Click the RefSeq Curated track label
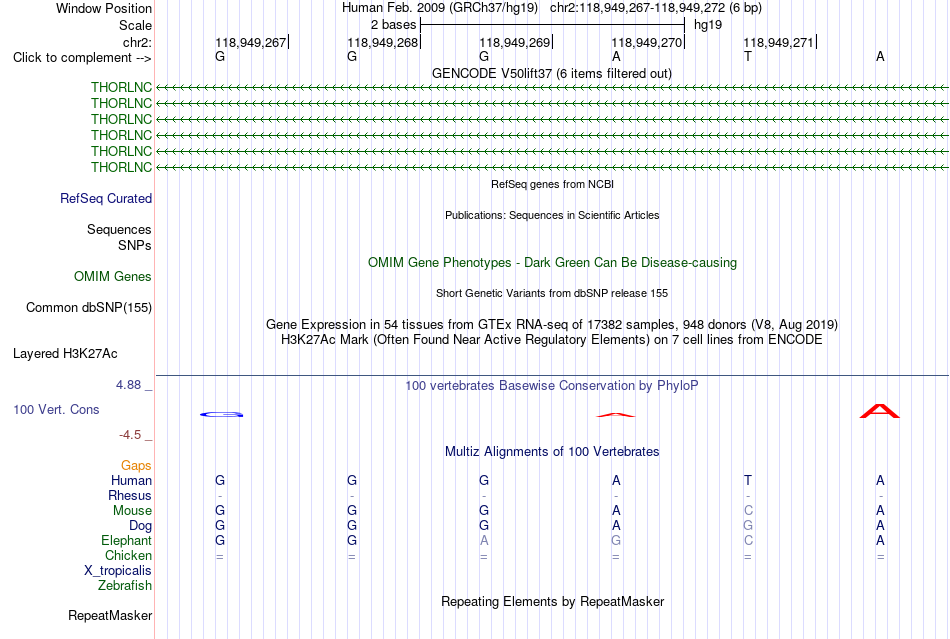Viewport: 950px width, 639px height. [x=106, y=199]
